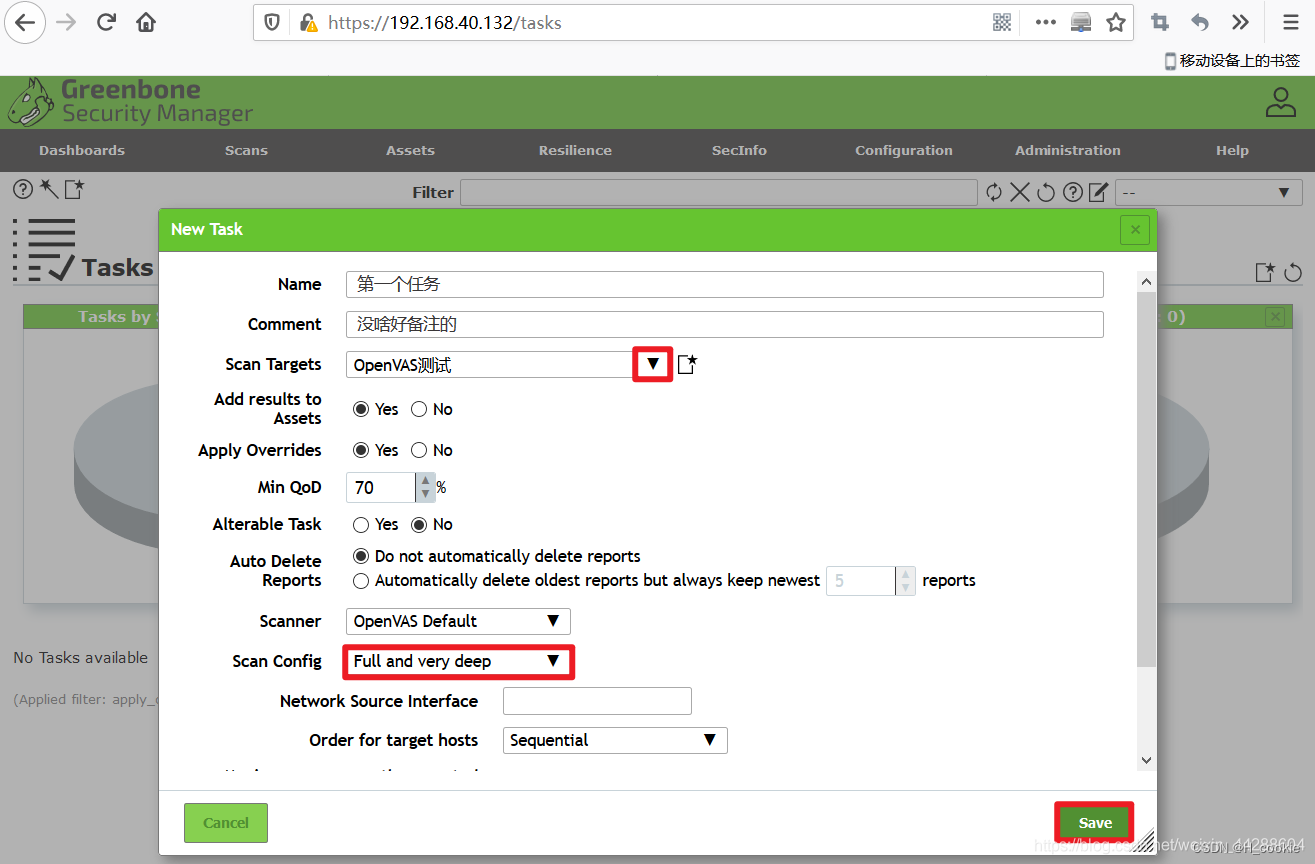Click the shield tracking protection icon
The height and width of the screenshot is (864, 1315).
tap(272, 22)
